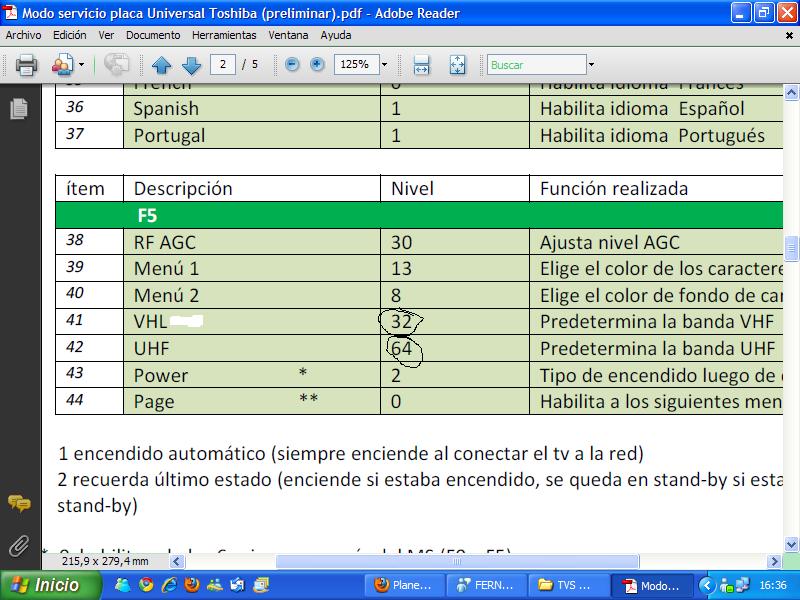Click the network computers tray icon
Image resolution: width=800 pixels, height=600 pixels.
pos(742,585)
